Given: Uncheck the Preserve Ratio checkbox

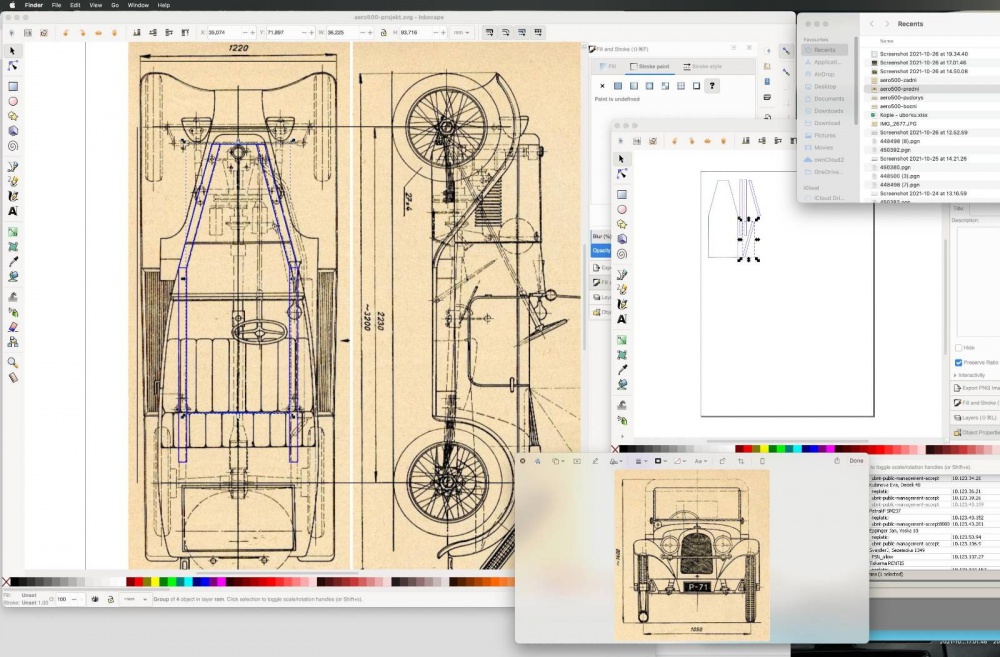Looking at the screenshot, I should pyautogui.click(x=959, y=362).
